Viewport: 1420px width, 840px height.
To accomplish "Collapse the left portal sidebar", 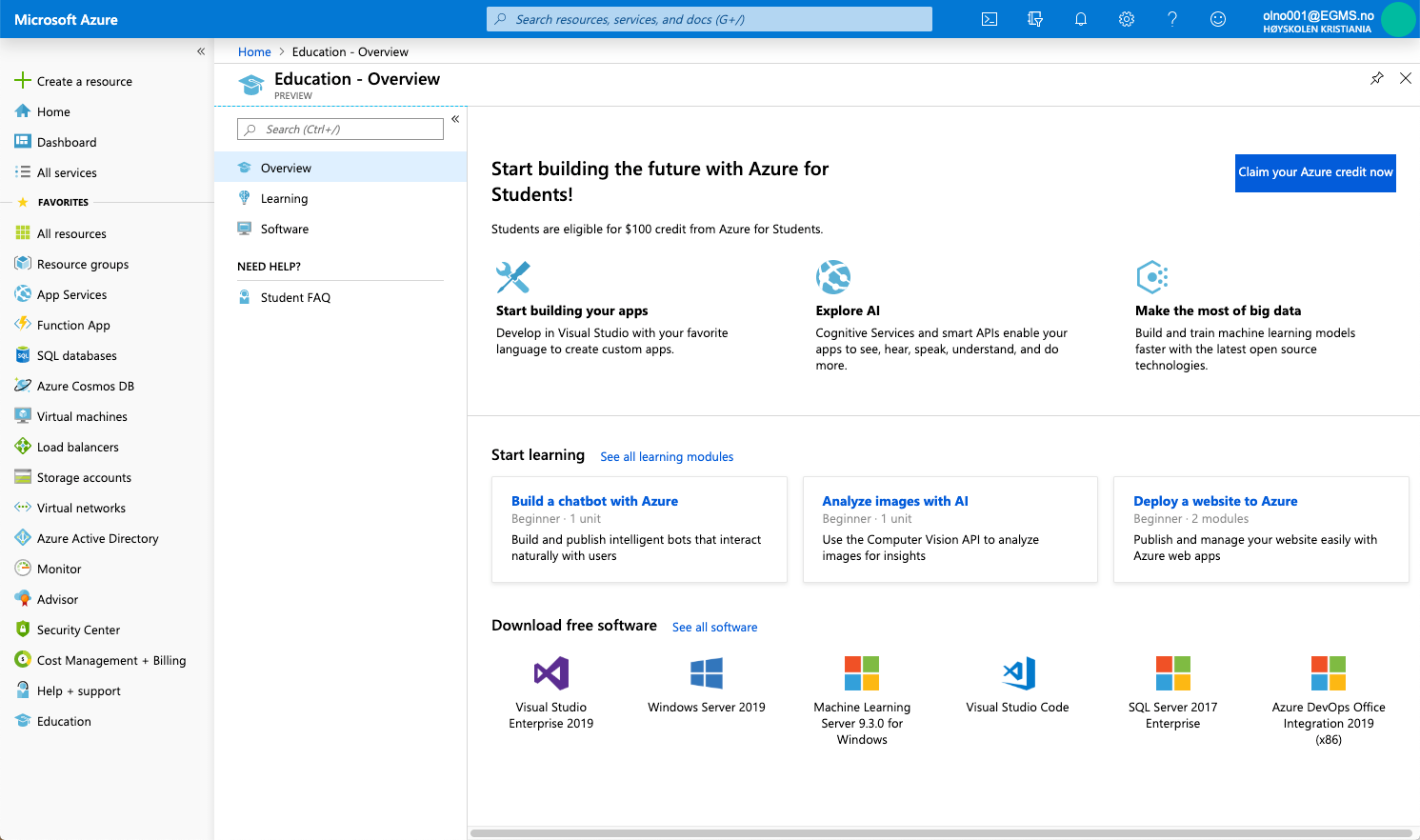I will [x=201, y=51].
